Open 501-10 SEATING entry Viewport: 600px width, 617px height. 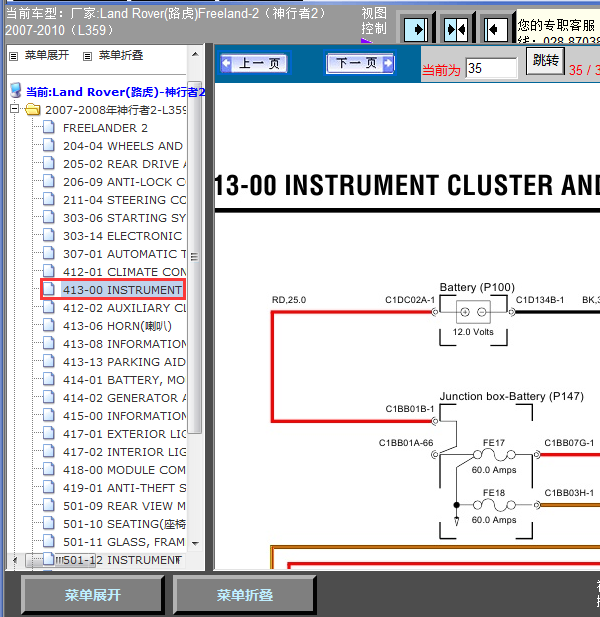pyautogui.click(x=124, y=524)
